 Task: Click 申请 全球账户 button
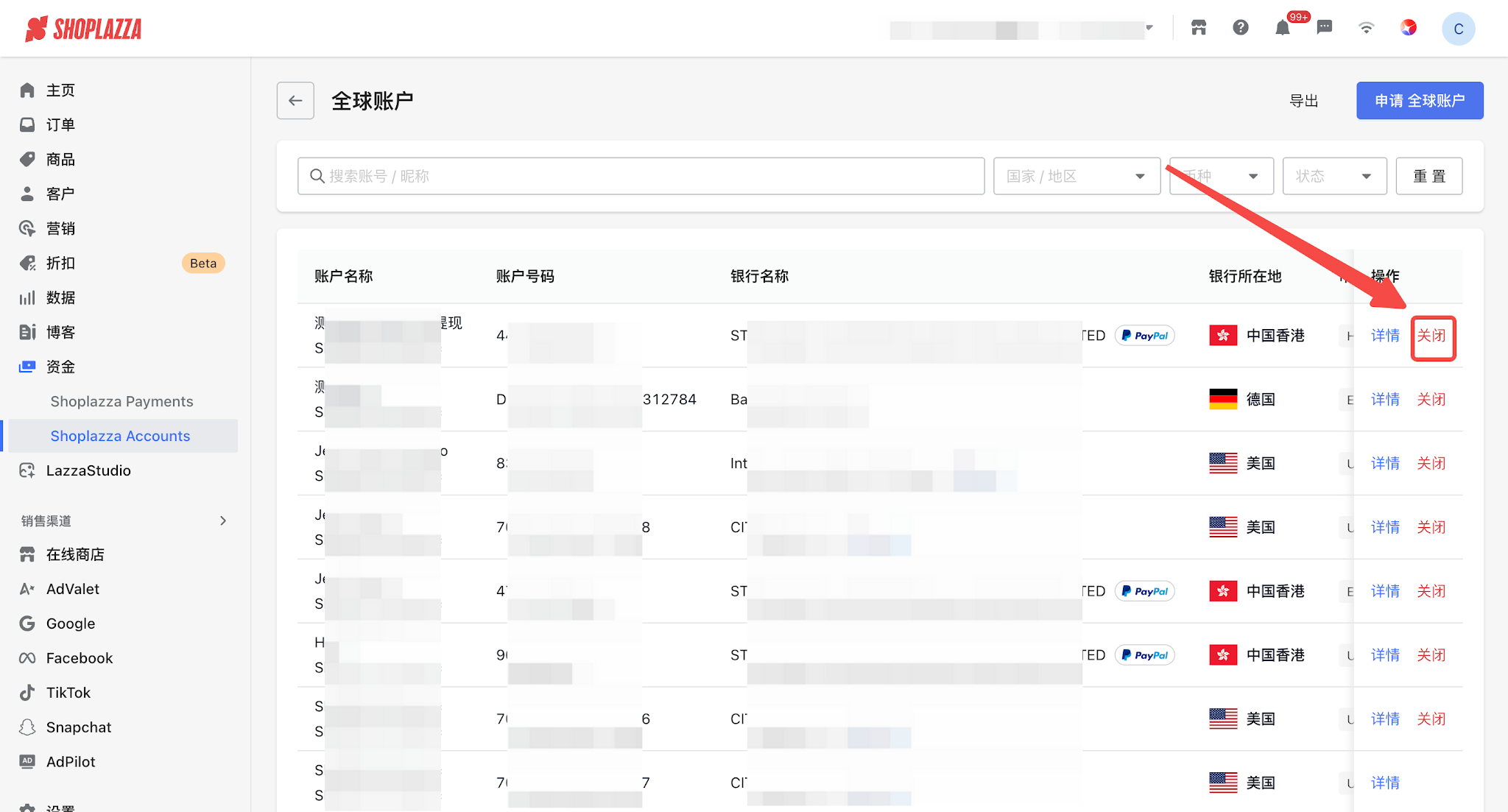coord(1420,100)
